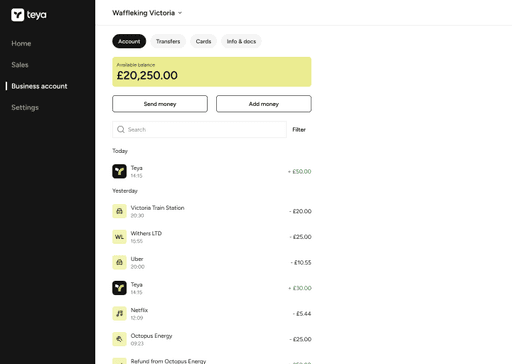Click the Send money button
Viewport: 512px width, 364px height.
click(x=160, y=104)
